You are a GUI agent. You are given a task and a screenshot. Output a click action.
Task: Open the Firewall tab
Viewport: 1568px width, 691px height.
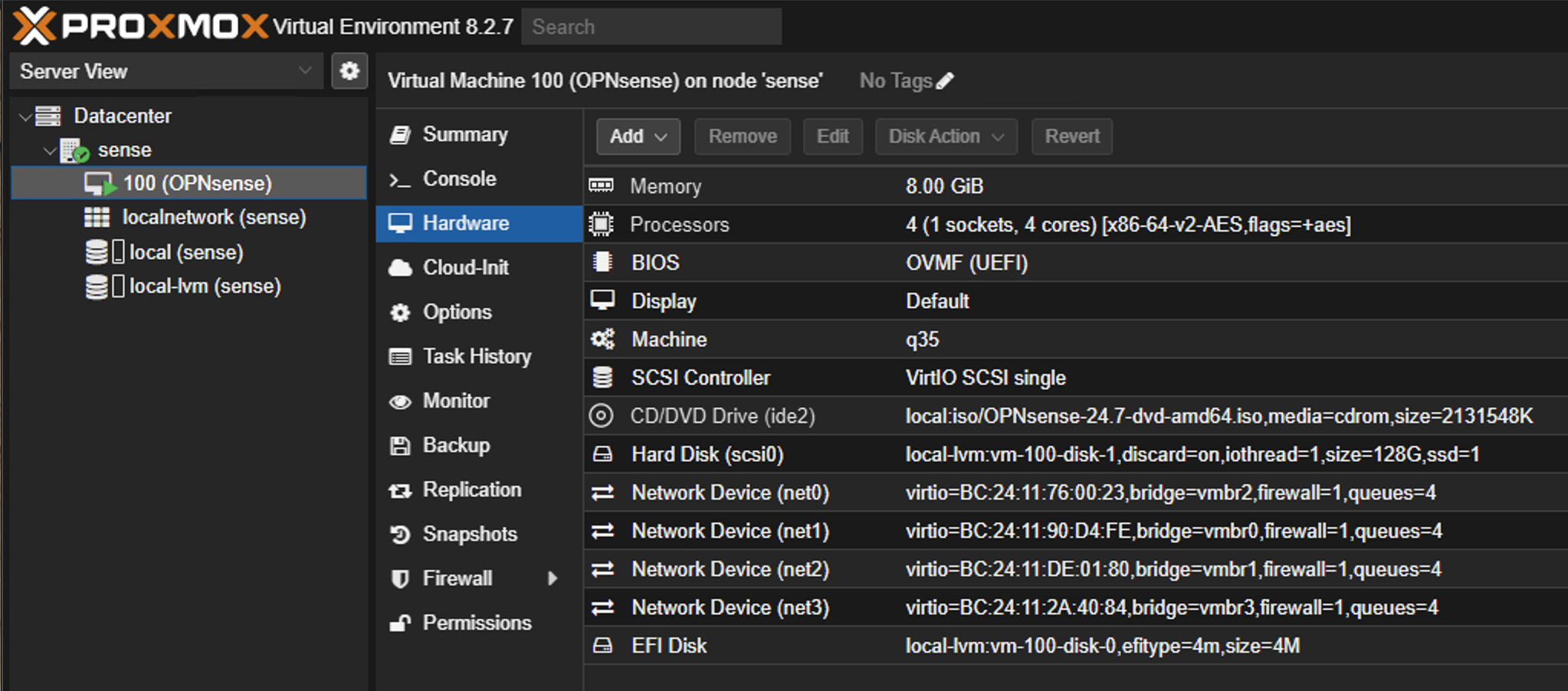point(479,578)
